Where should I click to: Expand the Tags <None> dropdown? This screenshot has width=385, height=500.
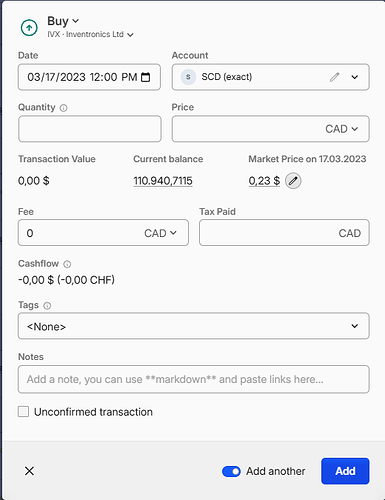click(x=194, y=326)
